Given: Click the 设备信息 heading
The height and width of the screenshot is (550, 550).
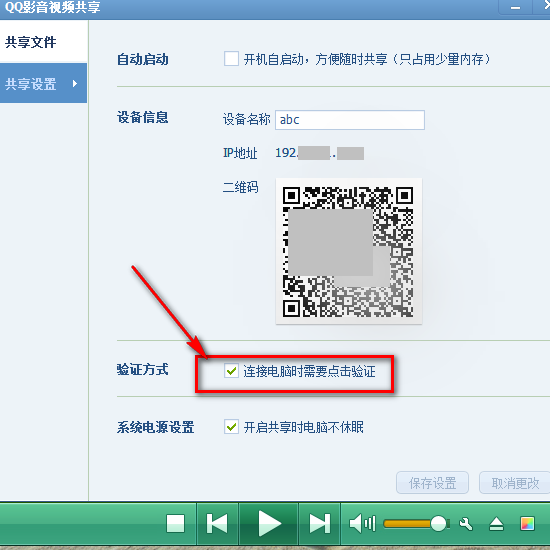Looking at the screenshot, I should (x=142, y=117).
